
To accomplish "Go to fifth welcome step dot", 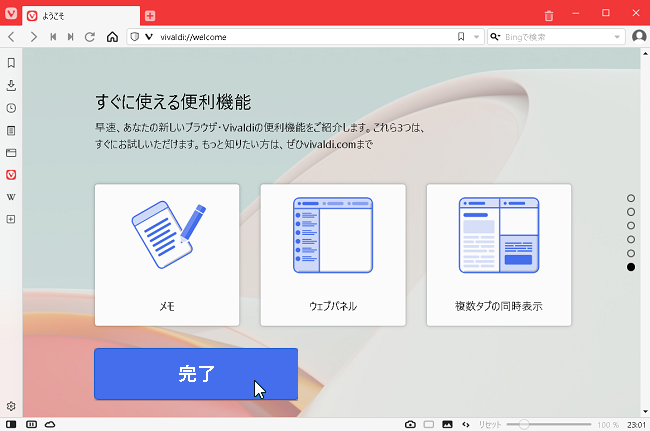I will click(631, 253).
